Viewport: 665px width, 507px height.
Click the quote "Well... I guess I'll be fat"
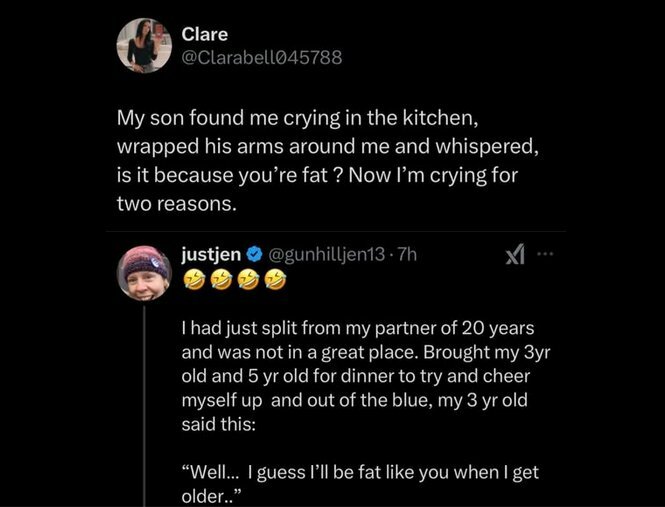pos(359,472)
